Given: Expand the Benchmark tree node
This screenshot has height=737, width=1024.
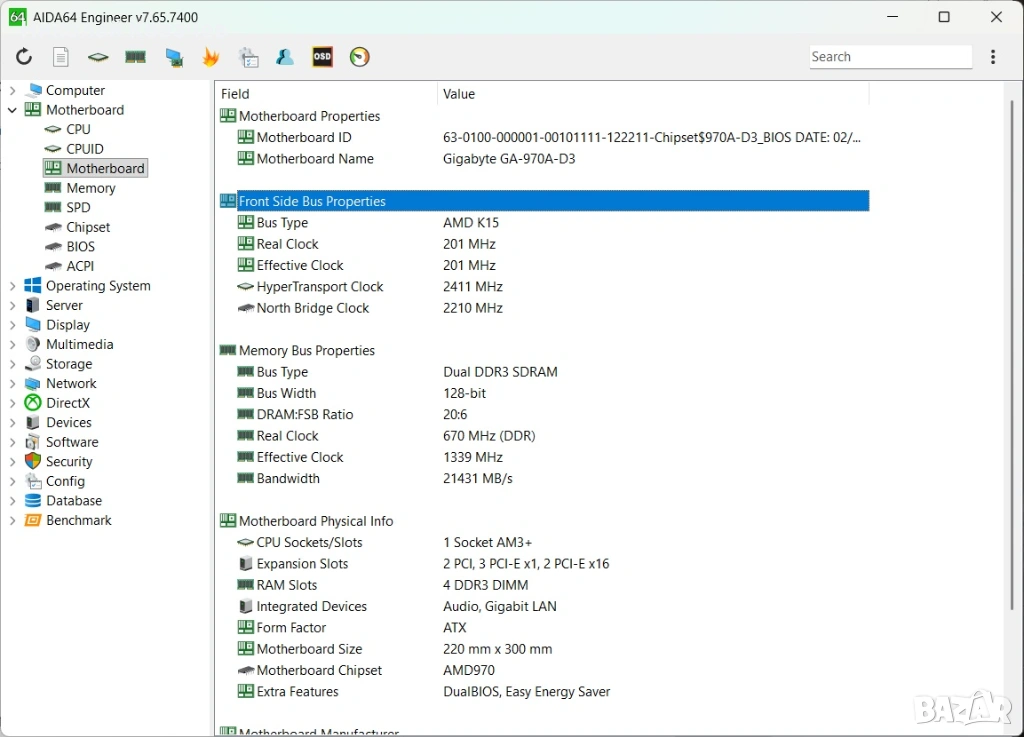Looking at the screenshot, I should (12, 521).
